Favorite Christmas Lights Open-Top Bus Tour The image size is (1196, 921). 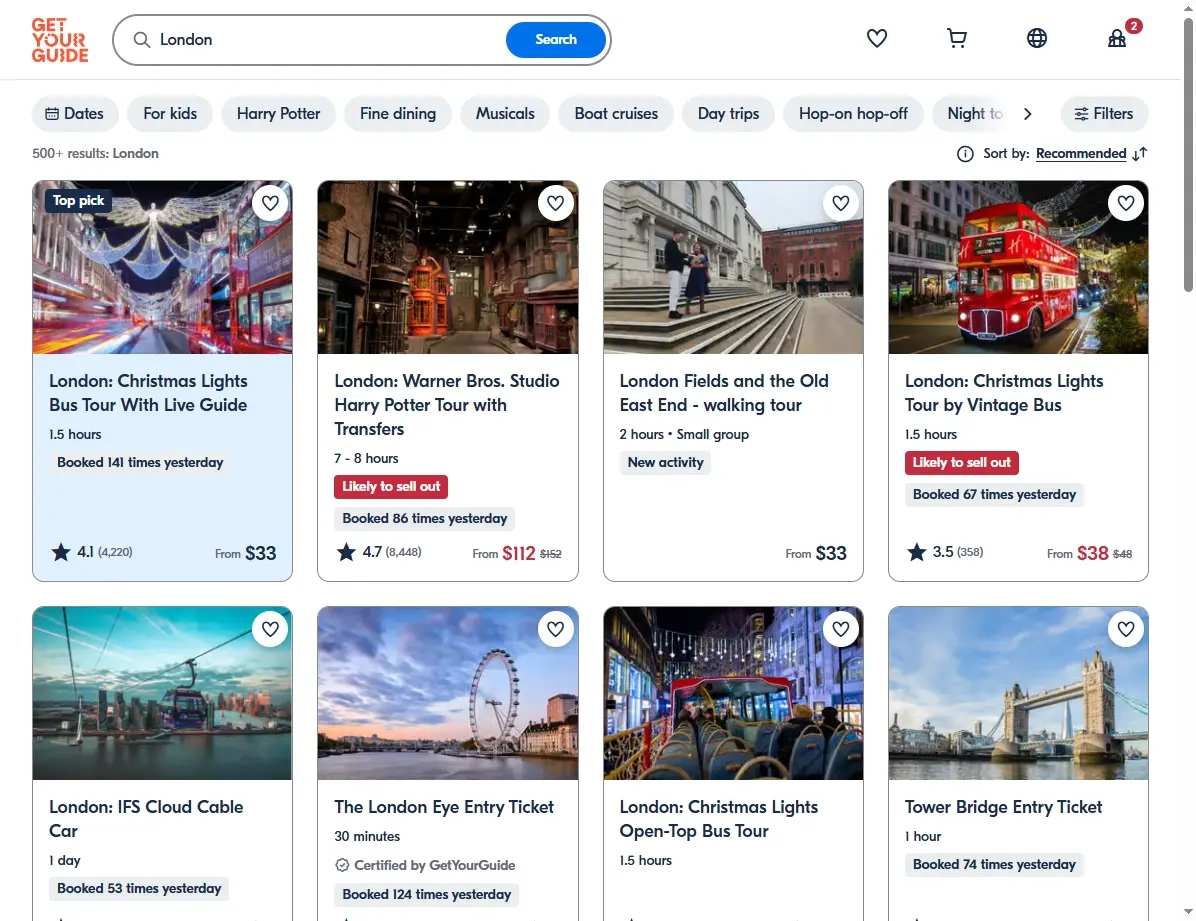pos(841,629)
